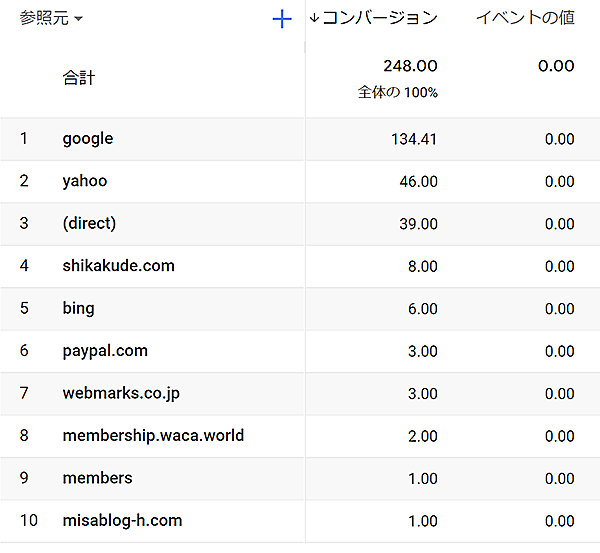Sort by コンバージョン column header
Viewport: 600px width, 553px height.
(x=379, y=18)
